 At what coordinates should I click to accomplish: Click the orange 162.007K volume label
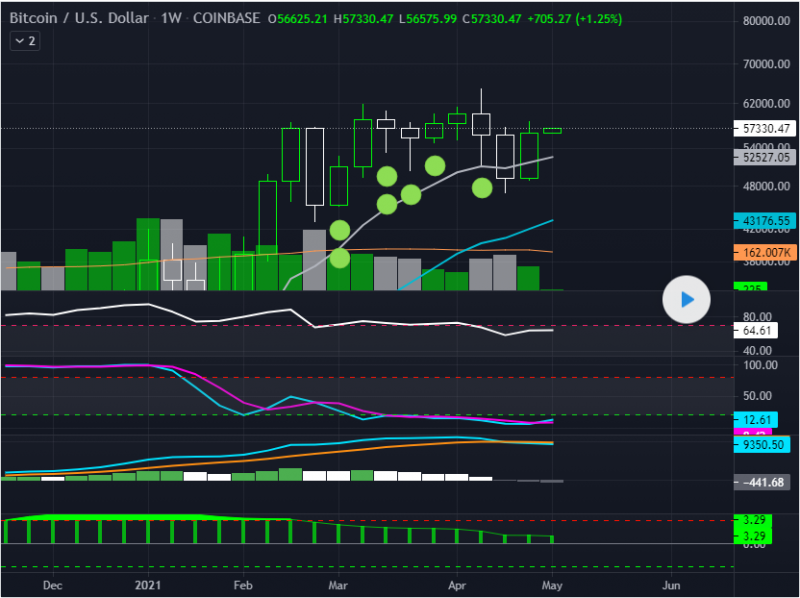pos(767,254)
